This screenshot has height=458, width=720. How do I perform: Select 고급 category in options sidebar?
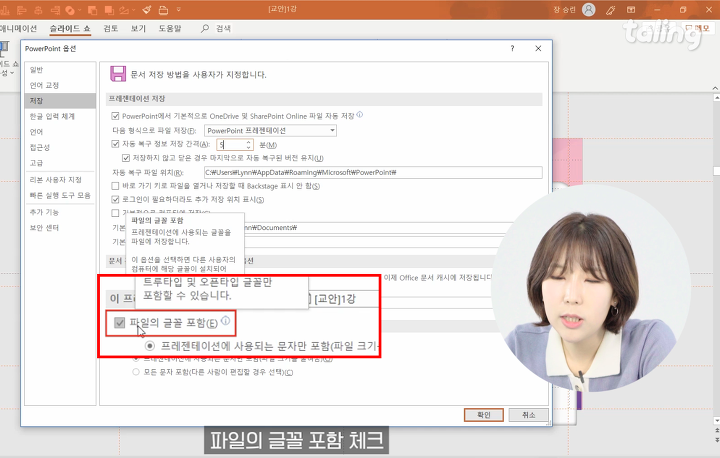[x=60, y=163]
